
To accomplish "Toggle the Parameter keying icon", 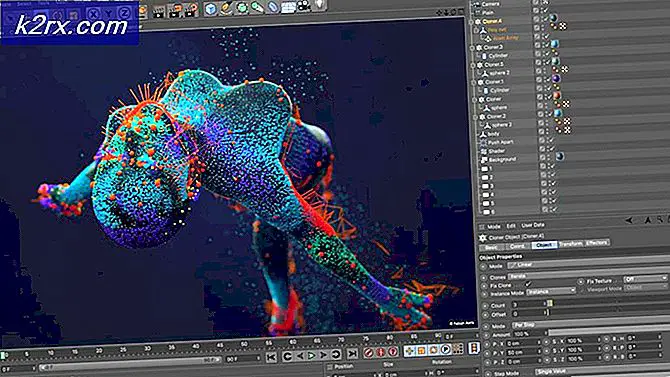I will pos(445,349).
